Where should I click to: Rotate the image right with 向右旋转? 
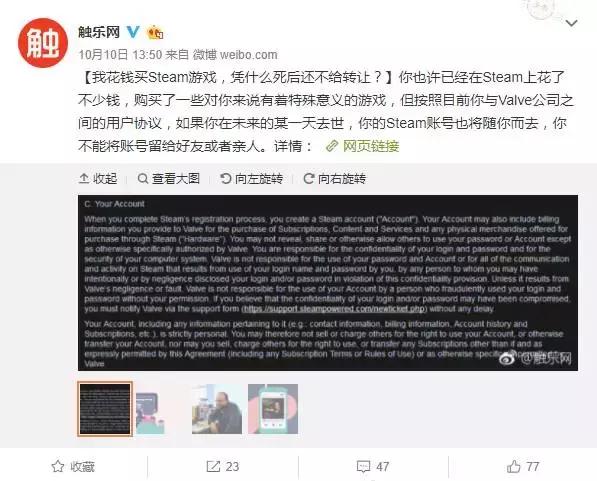pos(335,178)
